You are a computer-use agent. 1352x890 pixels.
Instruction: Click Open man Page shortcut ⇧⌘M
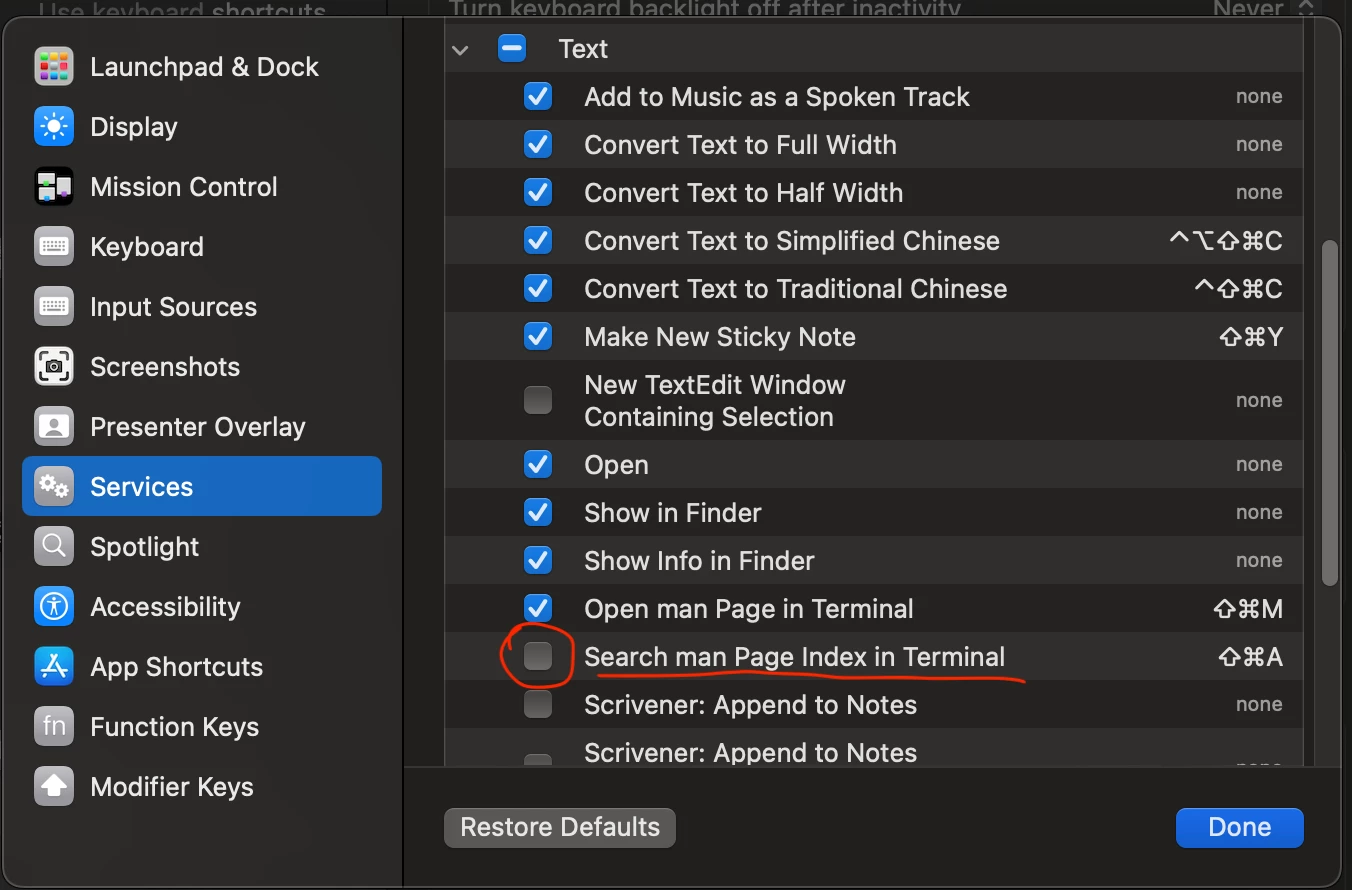tap(1247, 609)
